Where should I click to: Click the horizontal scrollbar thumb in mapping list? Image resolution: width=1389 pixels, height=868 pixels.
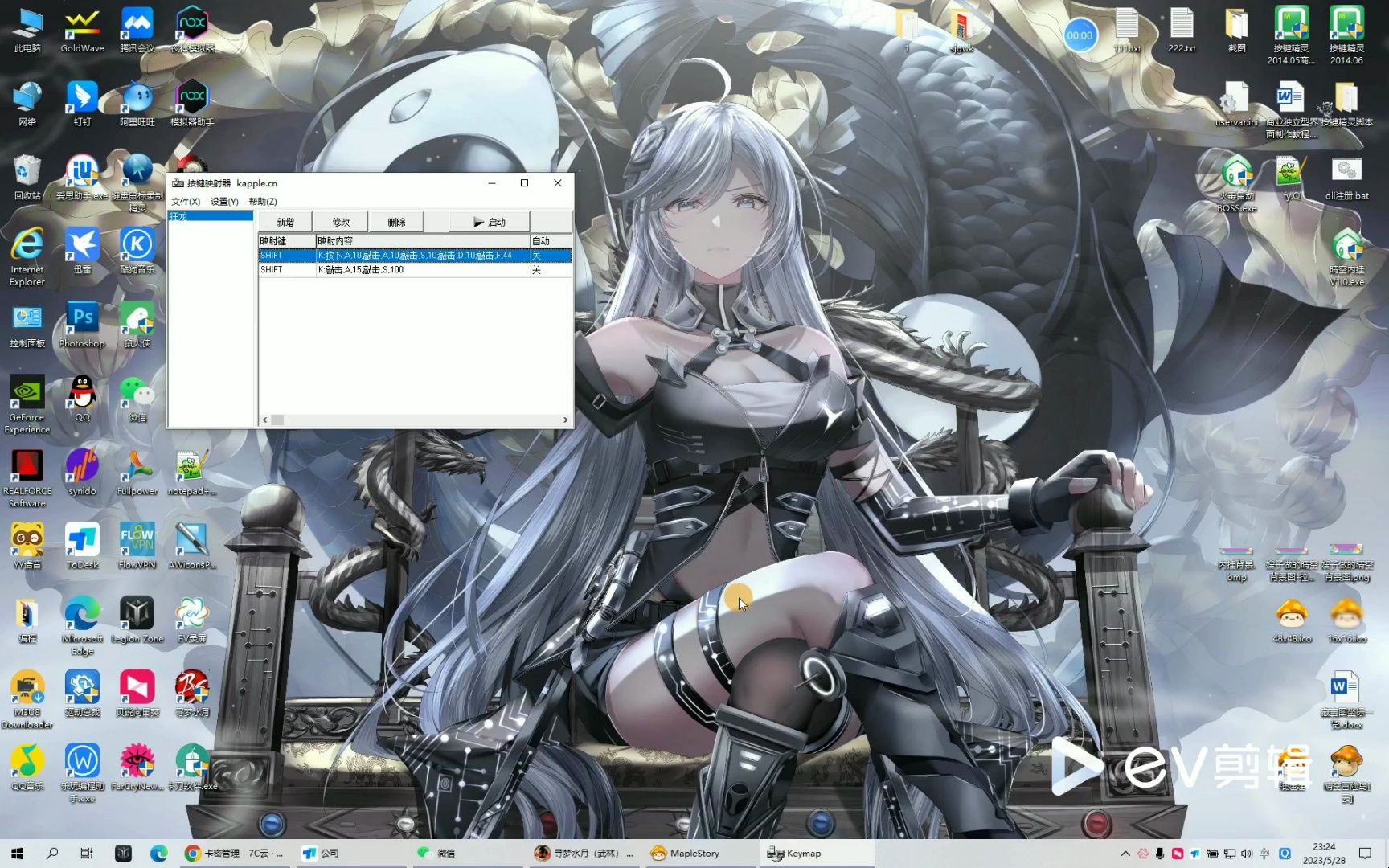(x=277, y=420)
